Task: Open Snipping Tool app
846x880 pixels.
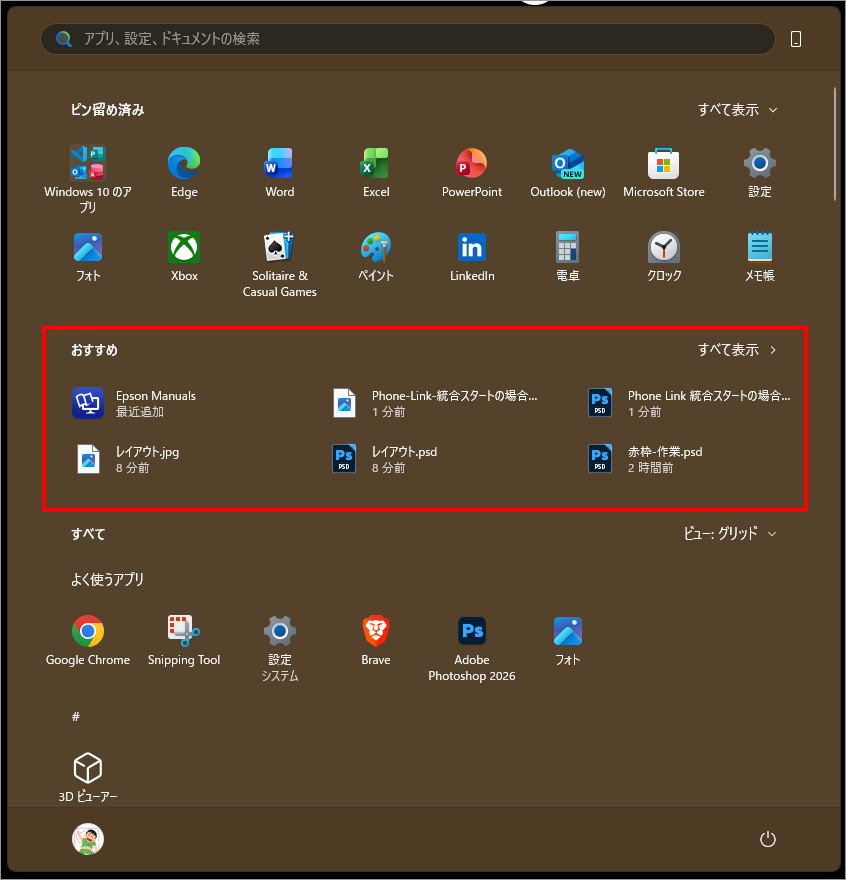Action: coord(184,632)
